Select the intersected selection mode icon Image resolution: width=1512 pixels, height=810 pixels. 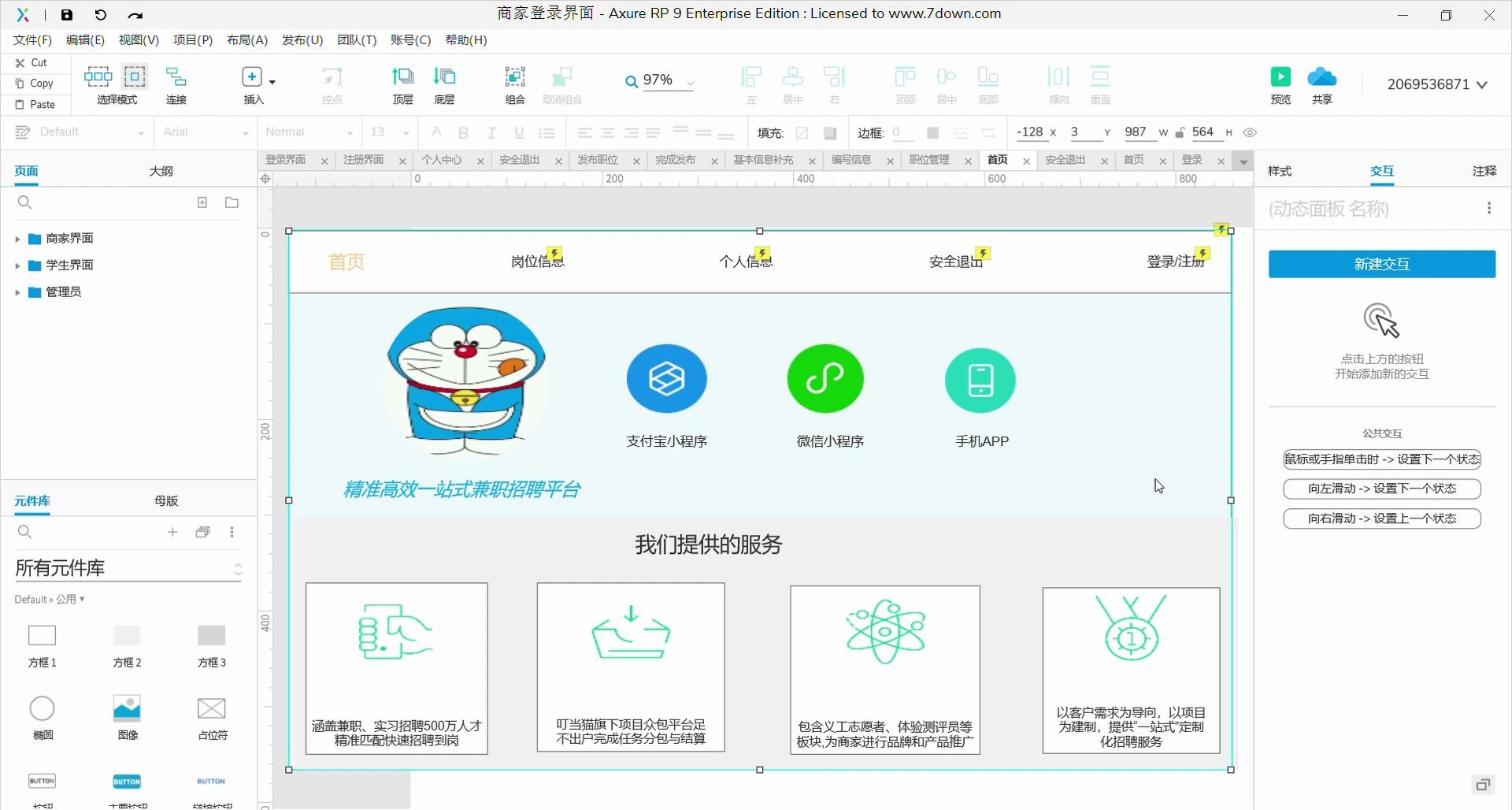click(x=98, y=76)
